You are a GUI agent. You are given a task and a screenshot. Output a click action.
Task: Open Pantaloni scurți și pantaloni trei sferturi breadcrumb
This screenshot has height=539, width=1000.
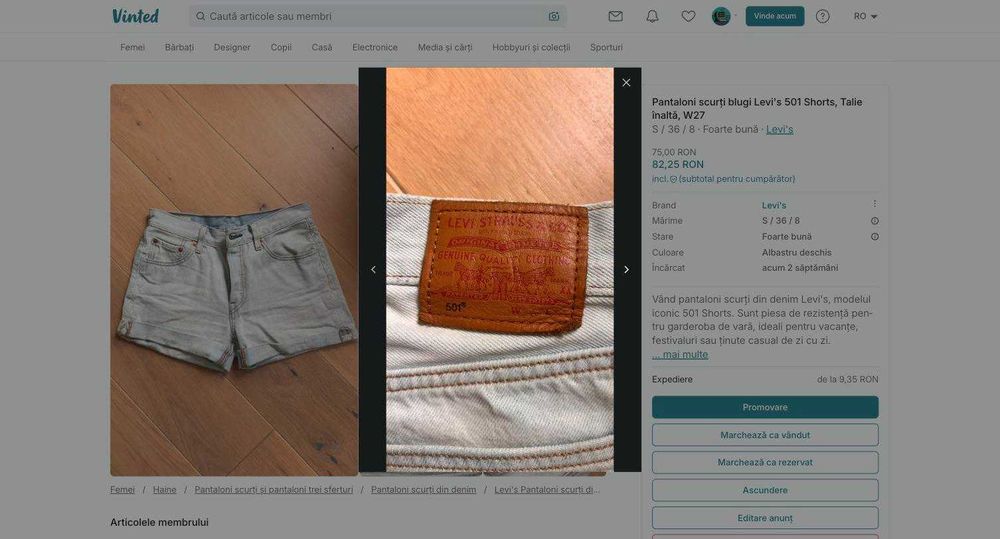pos(274,490)
